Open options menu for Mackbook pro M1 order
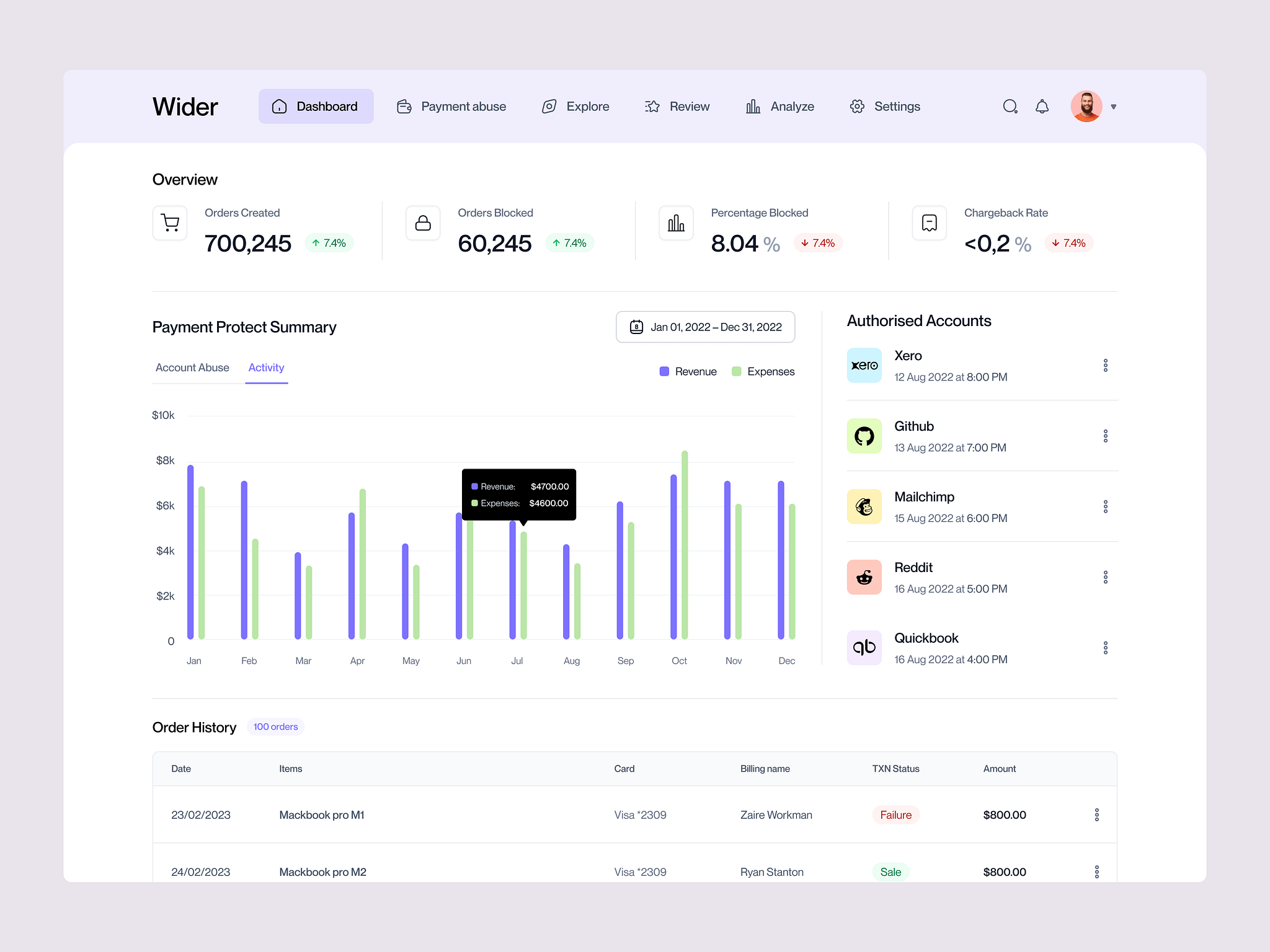Viewport: 1270px width, 952px height. [x=1097, y=814]
